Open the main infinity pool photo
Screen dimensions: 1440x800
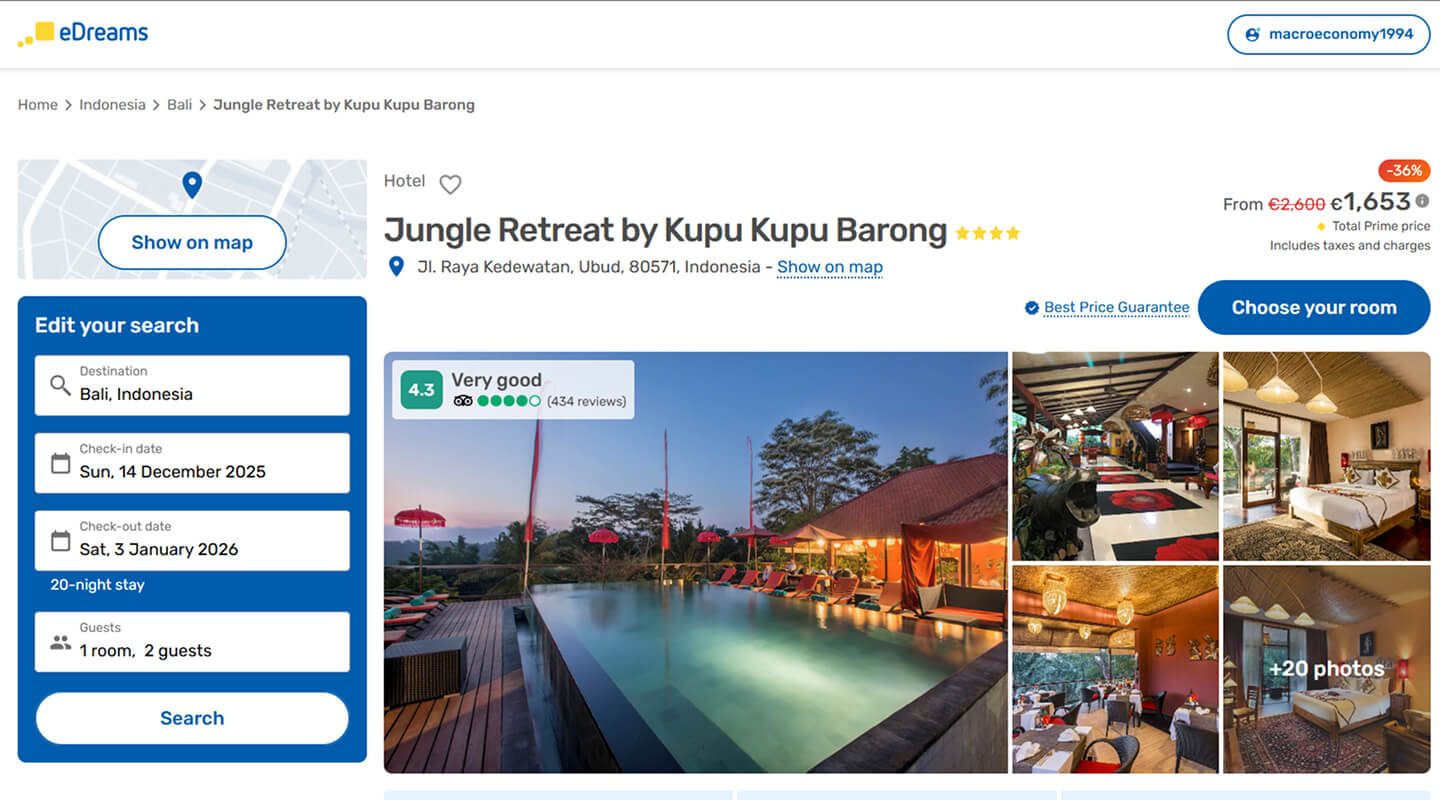pyautogui.click(x=696, y=562)
